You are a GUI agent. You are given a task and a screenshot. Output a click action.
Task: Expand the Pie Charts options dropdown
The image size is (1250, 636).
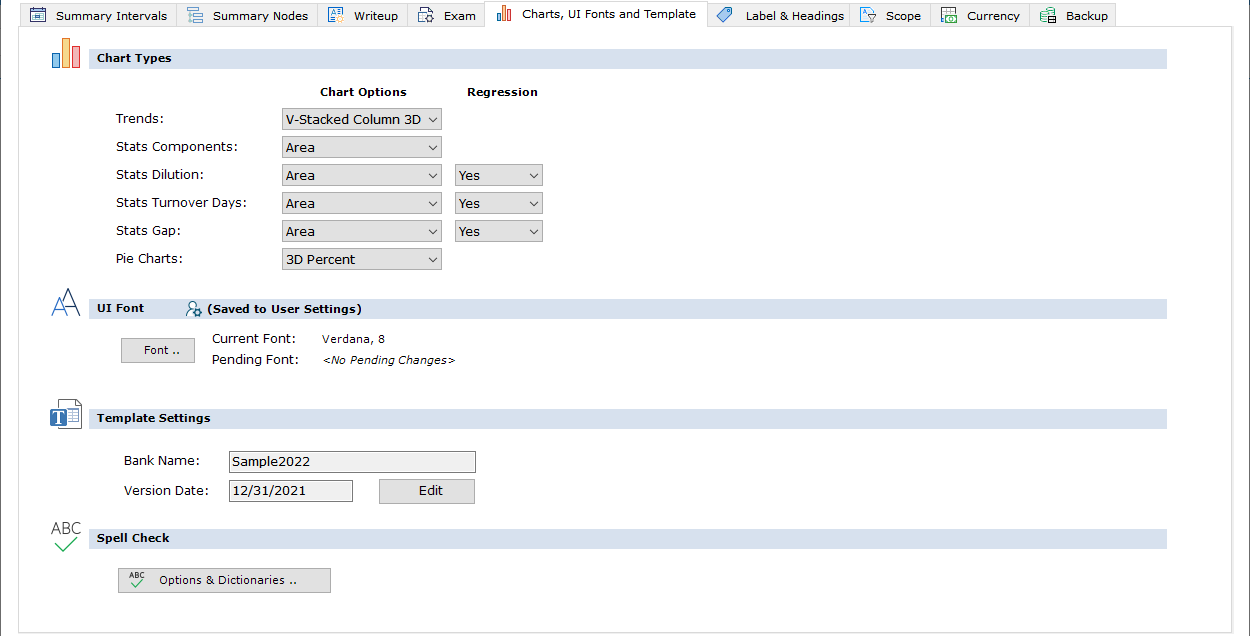tap(362, 259)
